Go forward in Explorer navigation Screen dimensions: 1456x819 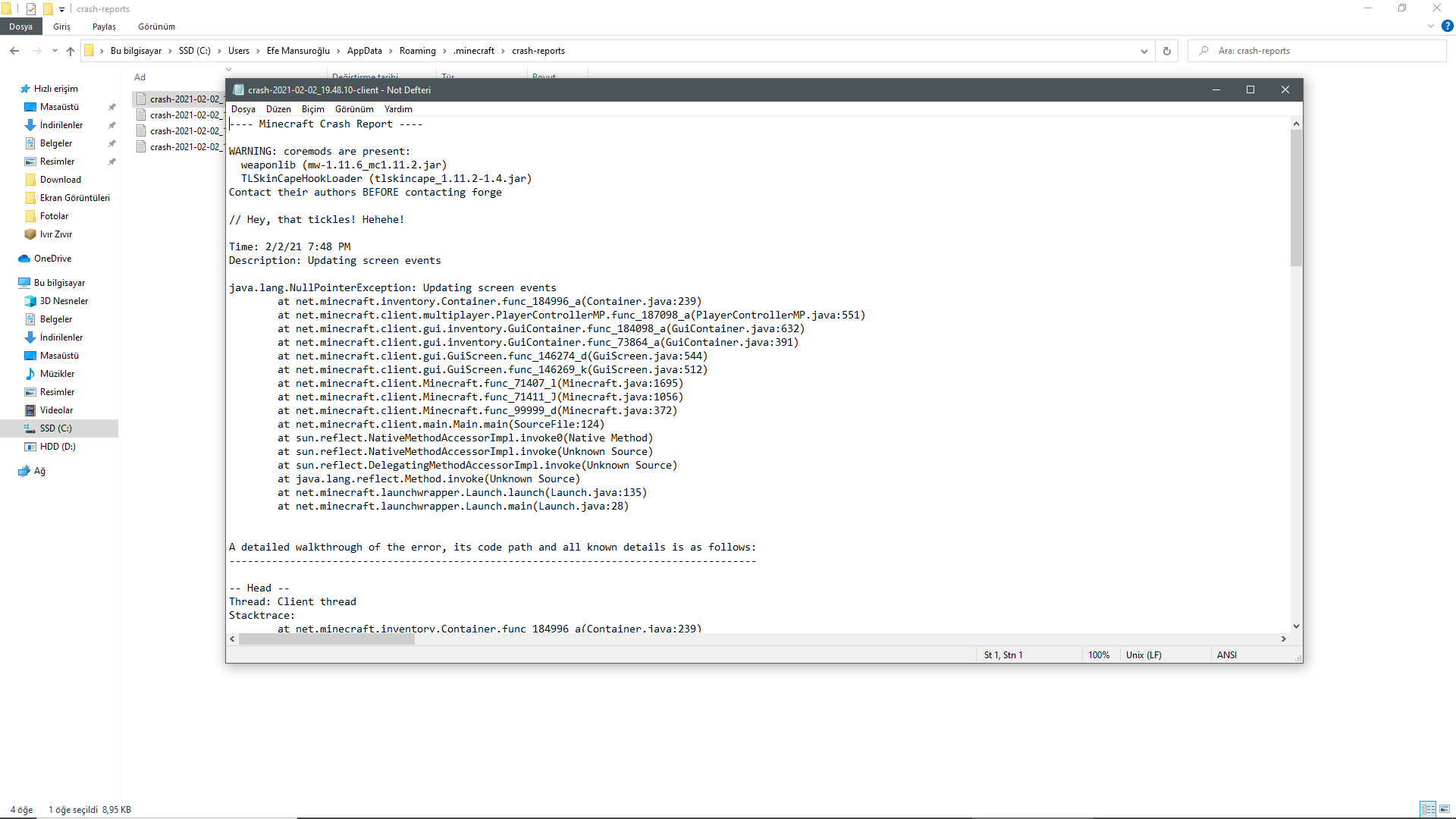(x=36, y=51)
